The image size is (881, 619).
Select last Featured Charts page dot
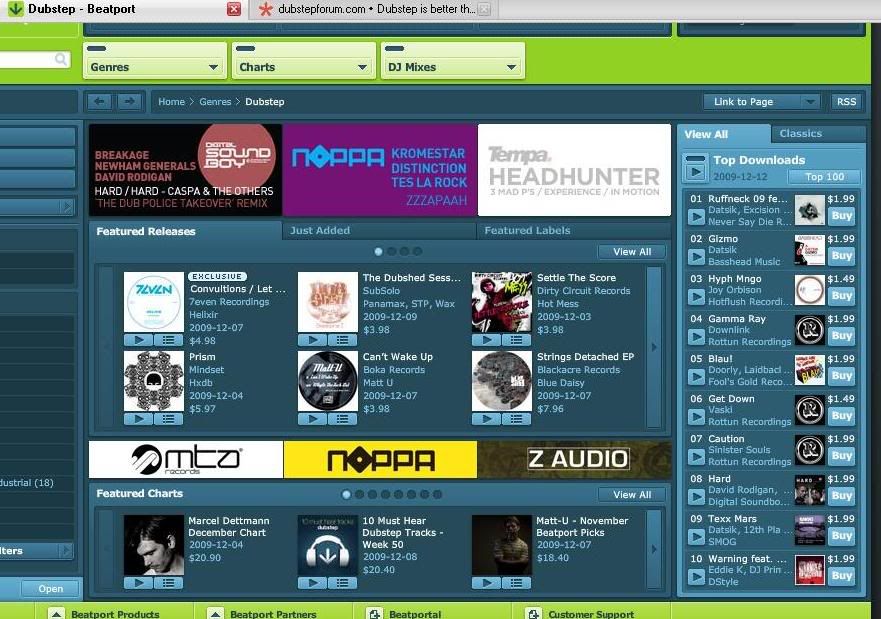[x=437, y=494]
